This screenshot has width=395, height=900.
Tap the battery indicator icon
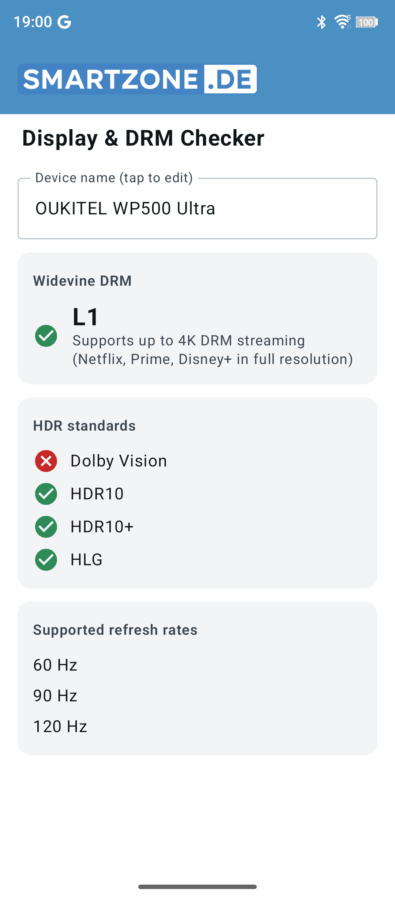366,22
